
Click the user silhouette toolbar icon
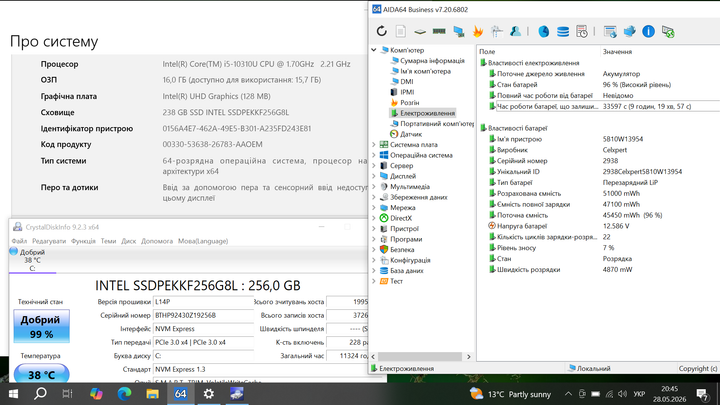click(x=515, y=31)
